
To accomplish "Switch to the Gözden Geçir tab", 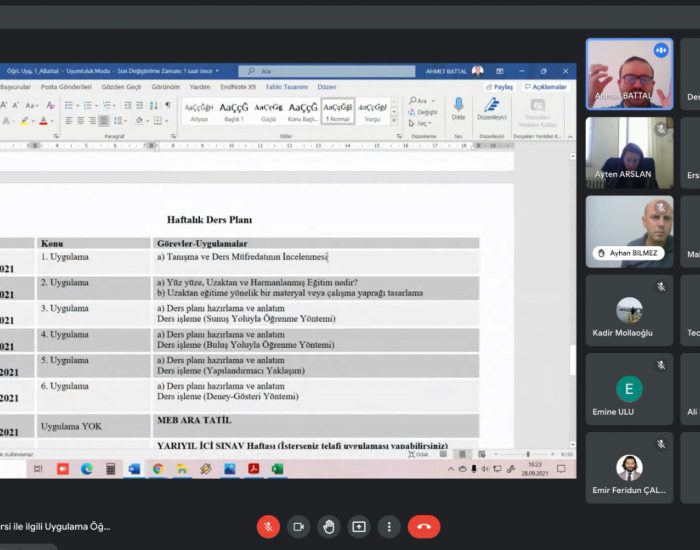I will point(121,87).
